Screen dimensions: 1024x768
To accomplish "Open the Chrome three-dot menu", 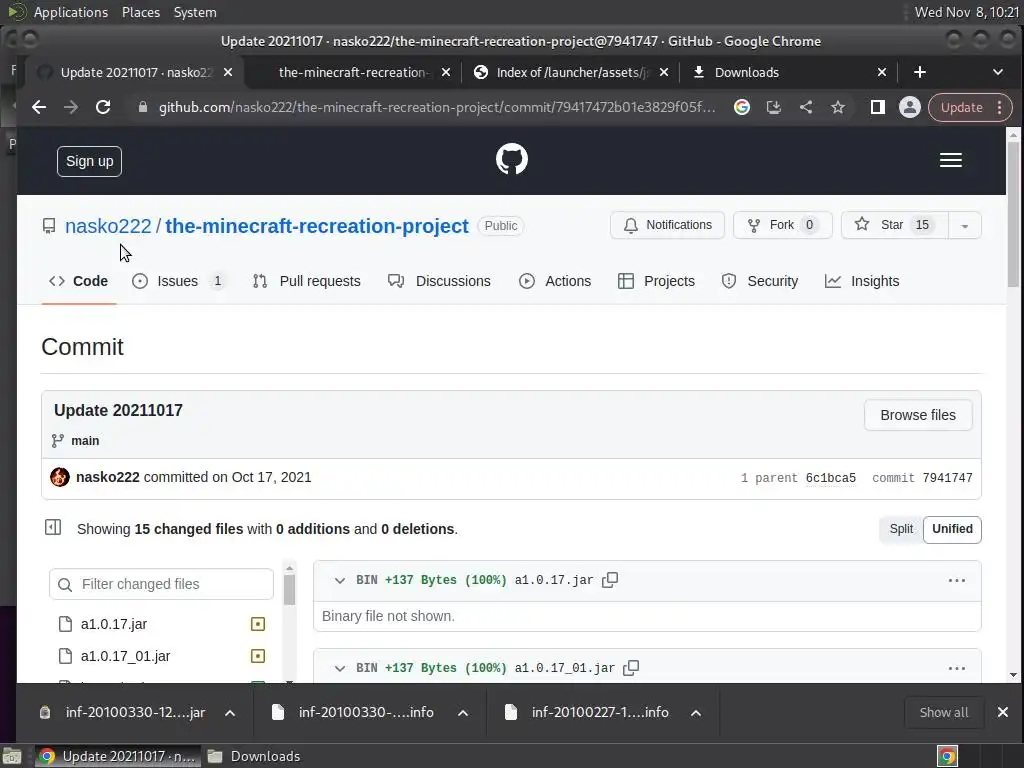I will (x=1000, y=107).
